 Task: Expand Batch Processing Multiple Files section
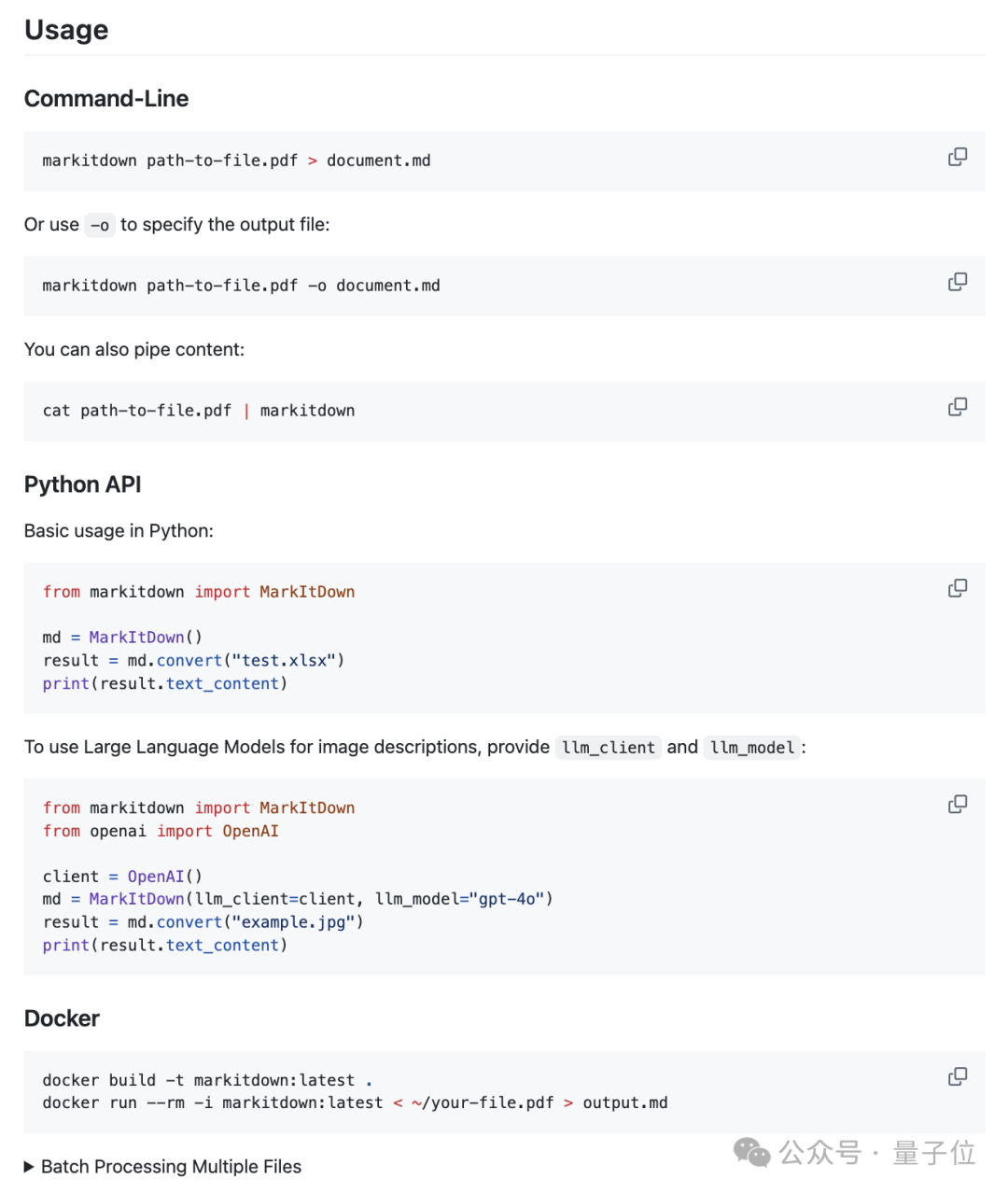click(x=30, y=1167)
